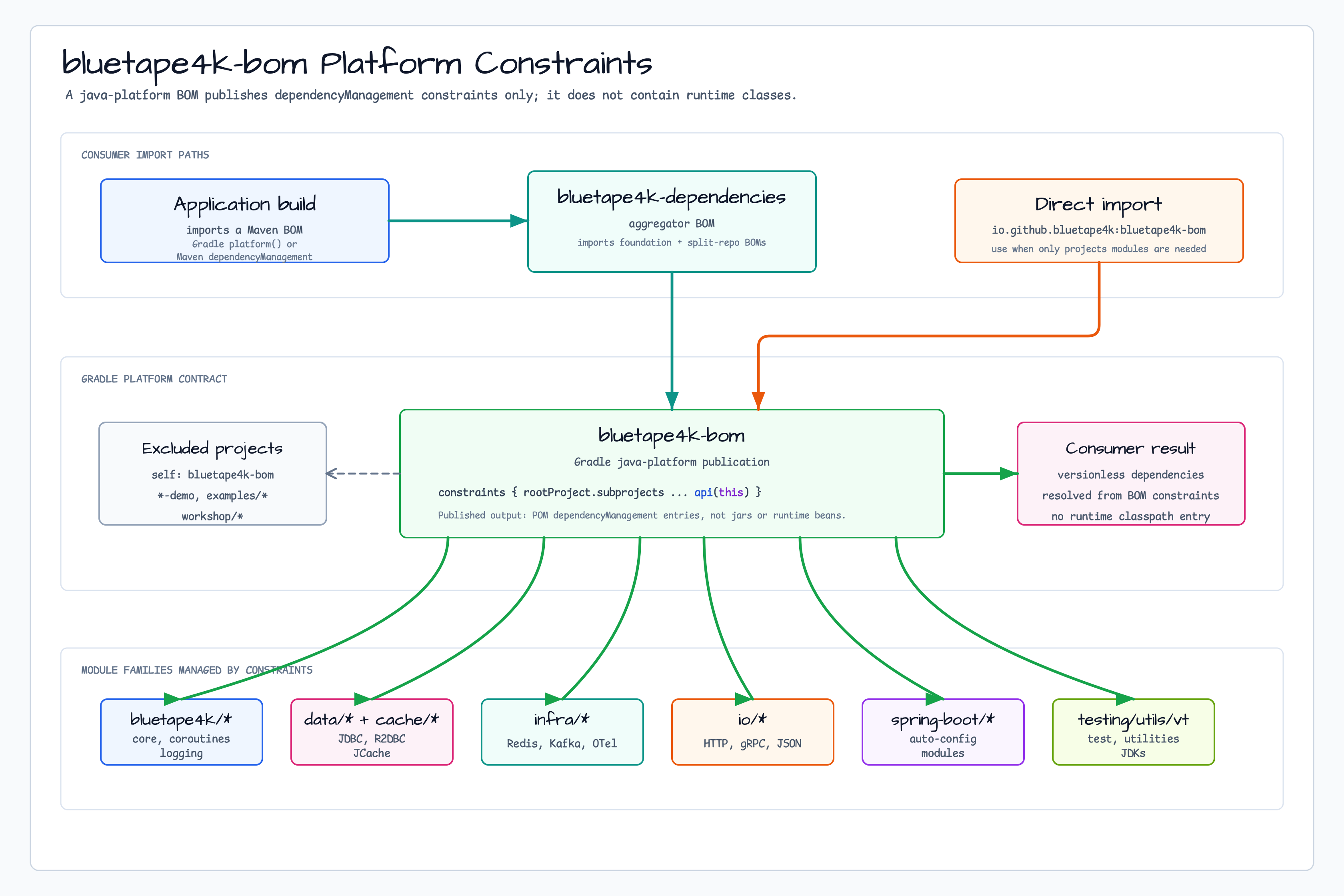
Task: Click the CONSUMER IMPORT PATHS section label
Action: (145, 155)
